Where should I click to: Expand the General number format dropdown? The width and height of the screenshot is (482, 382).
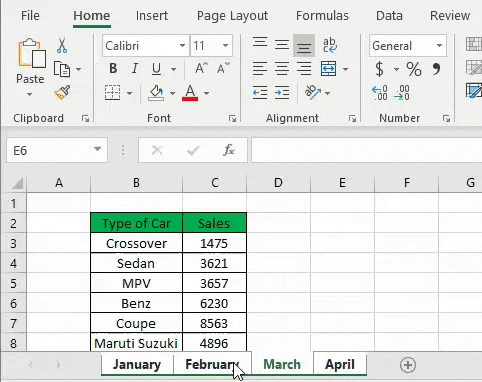439,45
